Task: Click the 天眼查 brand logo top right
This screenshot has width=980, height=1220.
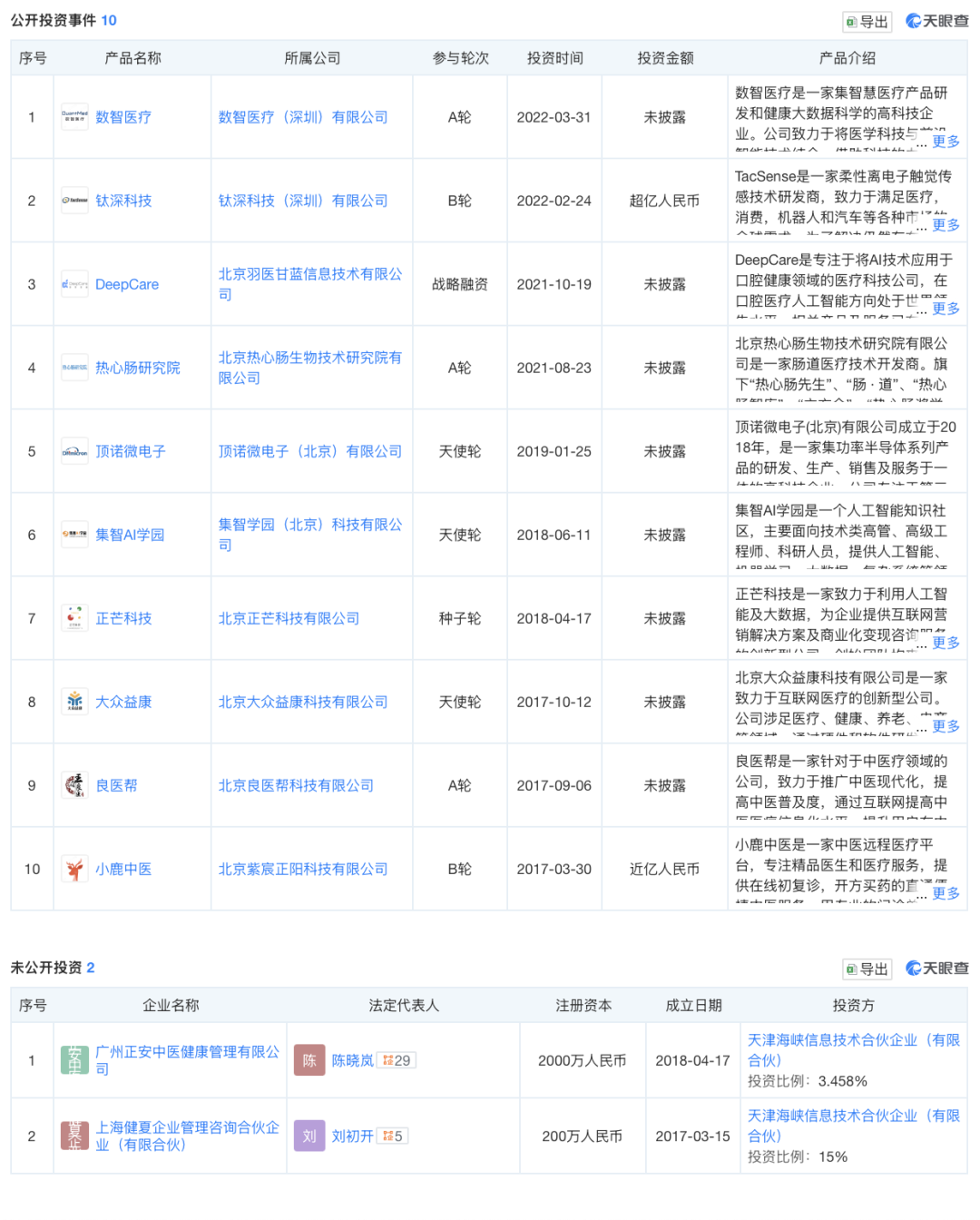Action: click(935, 21)
